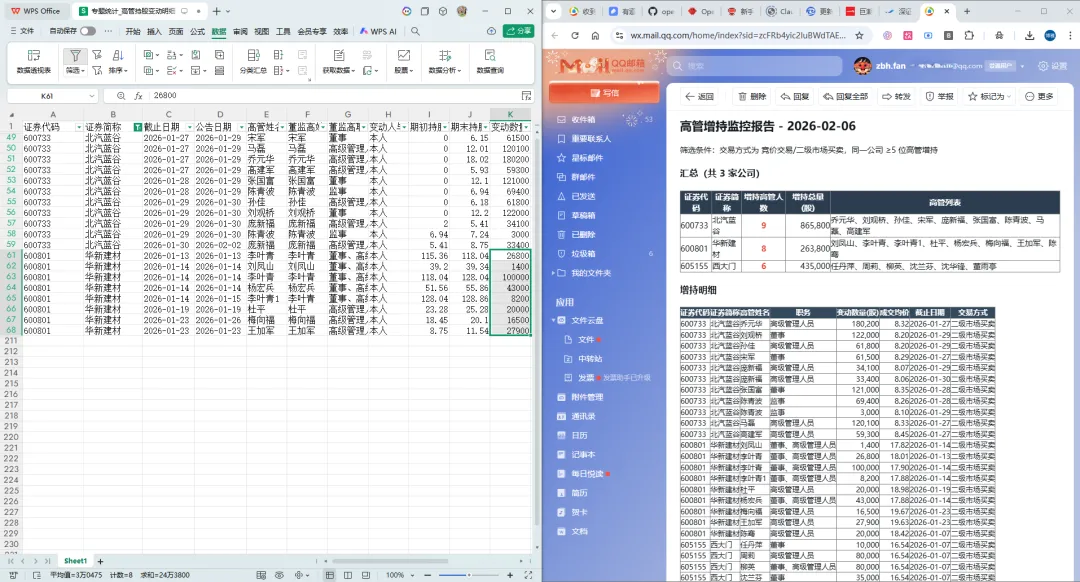Bookmark this page with the star icon
The image size is (1080, 582).
click(x=859, y=36)
